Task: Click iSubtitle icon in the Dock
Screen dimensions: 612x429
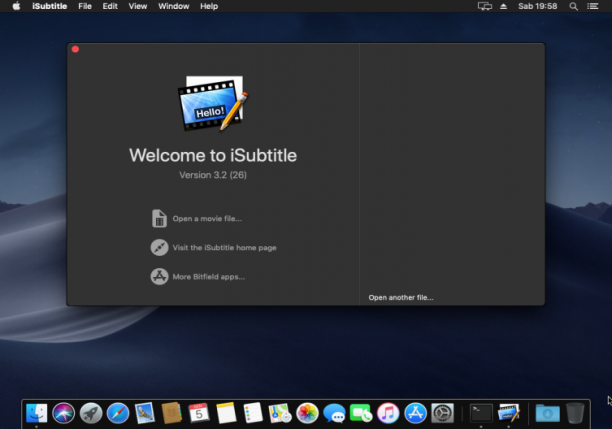Action: click(508, 413)
